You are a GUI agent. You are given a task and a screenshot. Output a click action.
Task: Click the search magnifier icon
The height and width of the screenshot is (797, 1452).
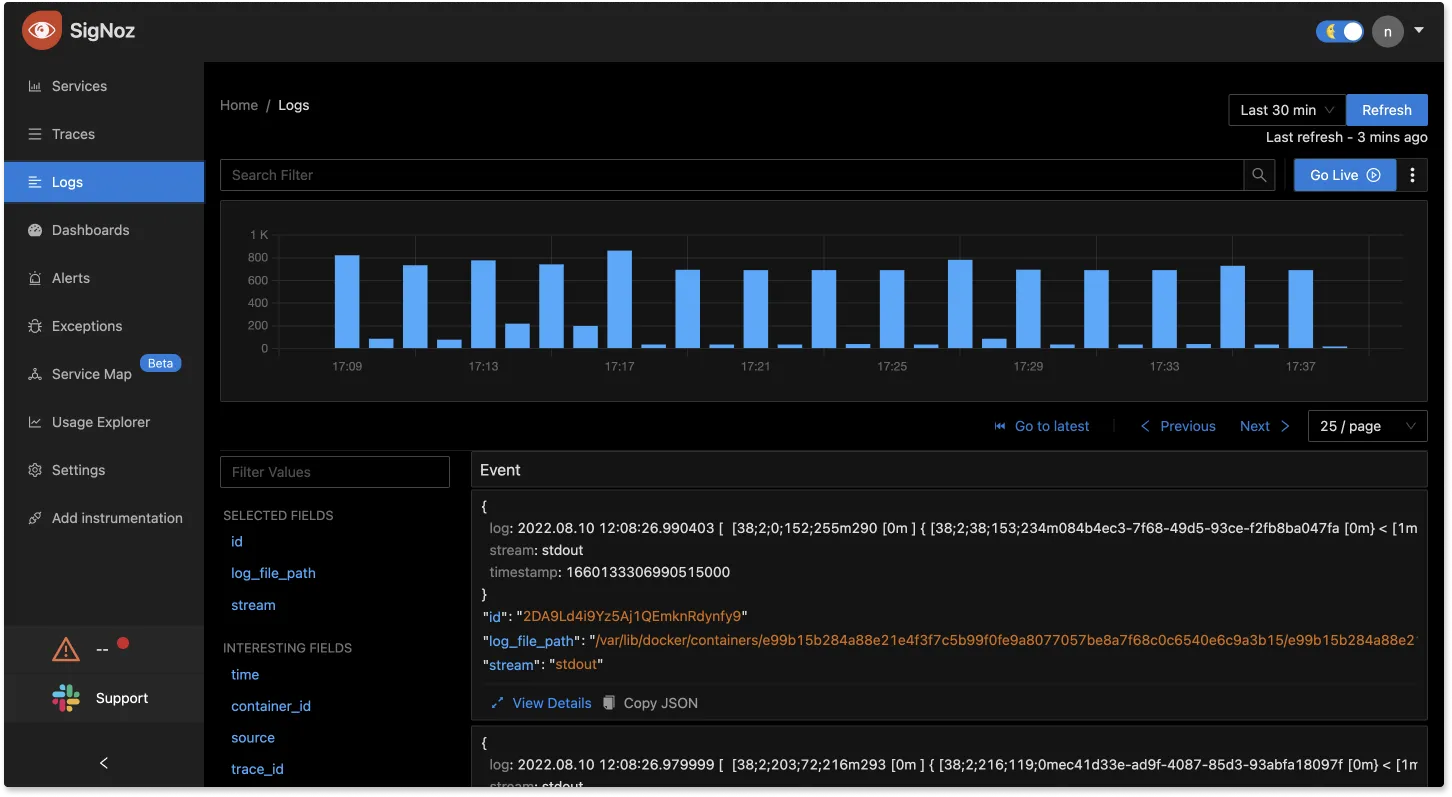1260,175
